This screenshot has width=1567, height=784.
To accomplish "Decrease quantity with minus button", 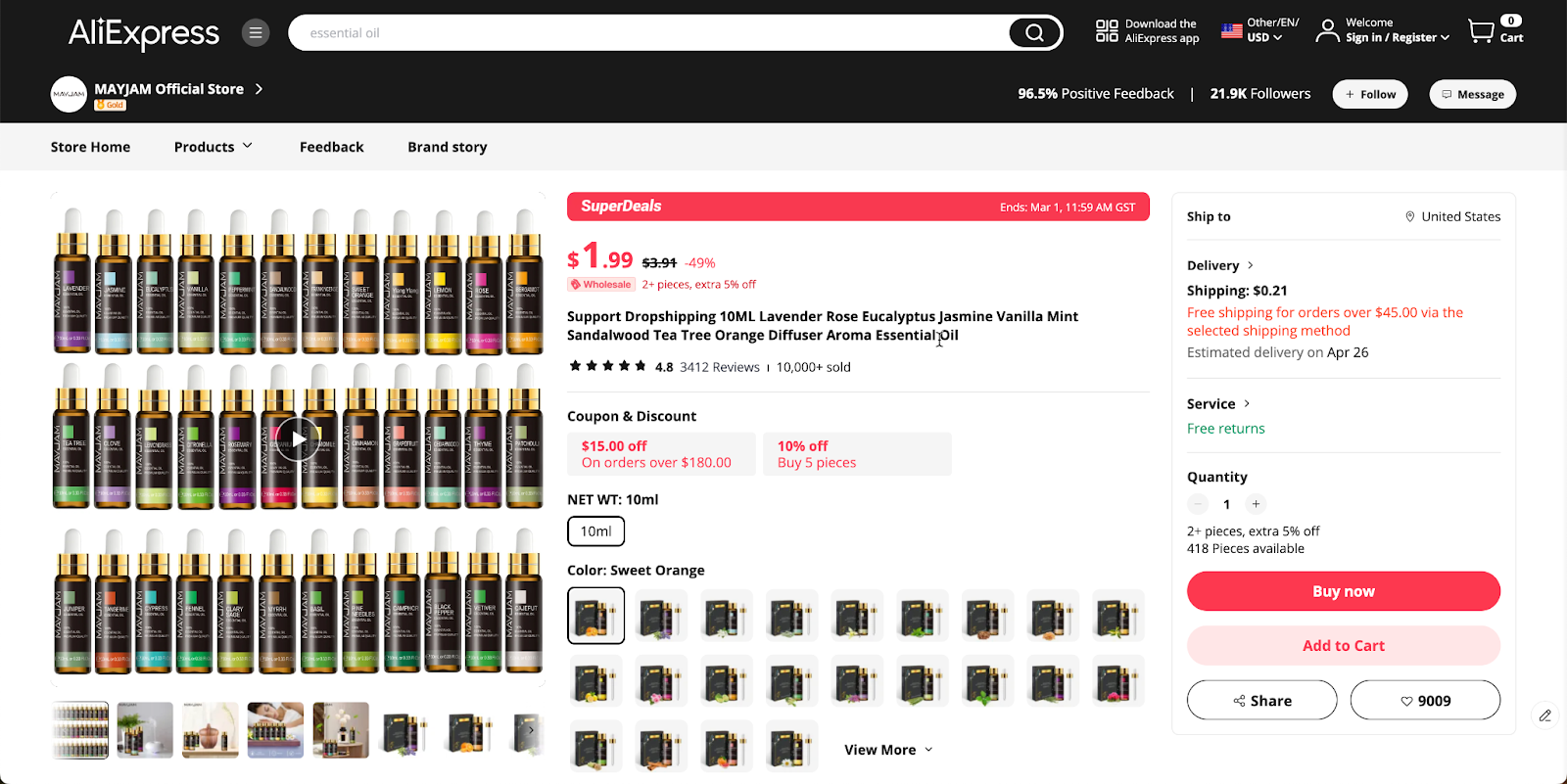I will click(1198, 504).
